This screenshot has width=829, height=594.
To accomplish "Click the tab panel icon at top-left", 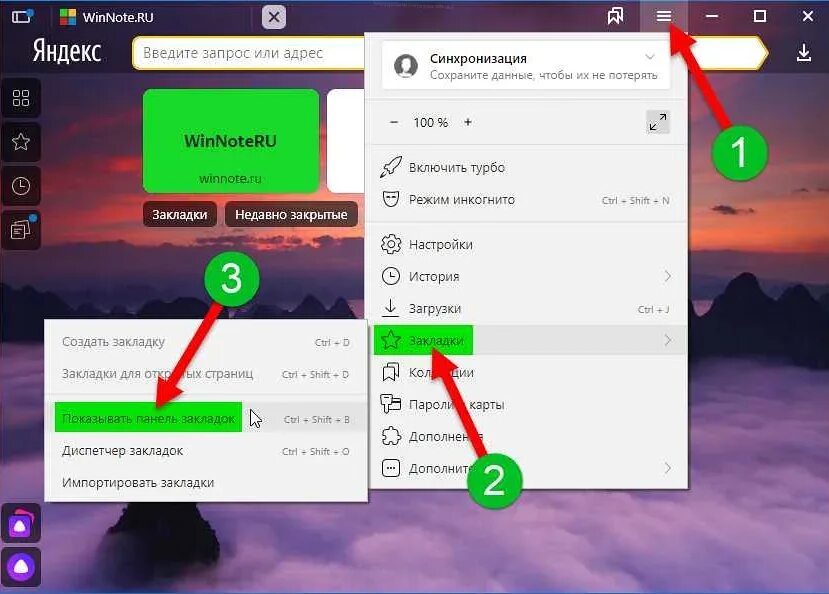I will pos(22,16).
